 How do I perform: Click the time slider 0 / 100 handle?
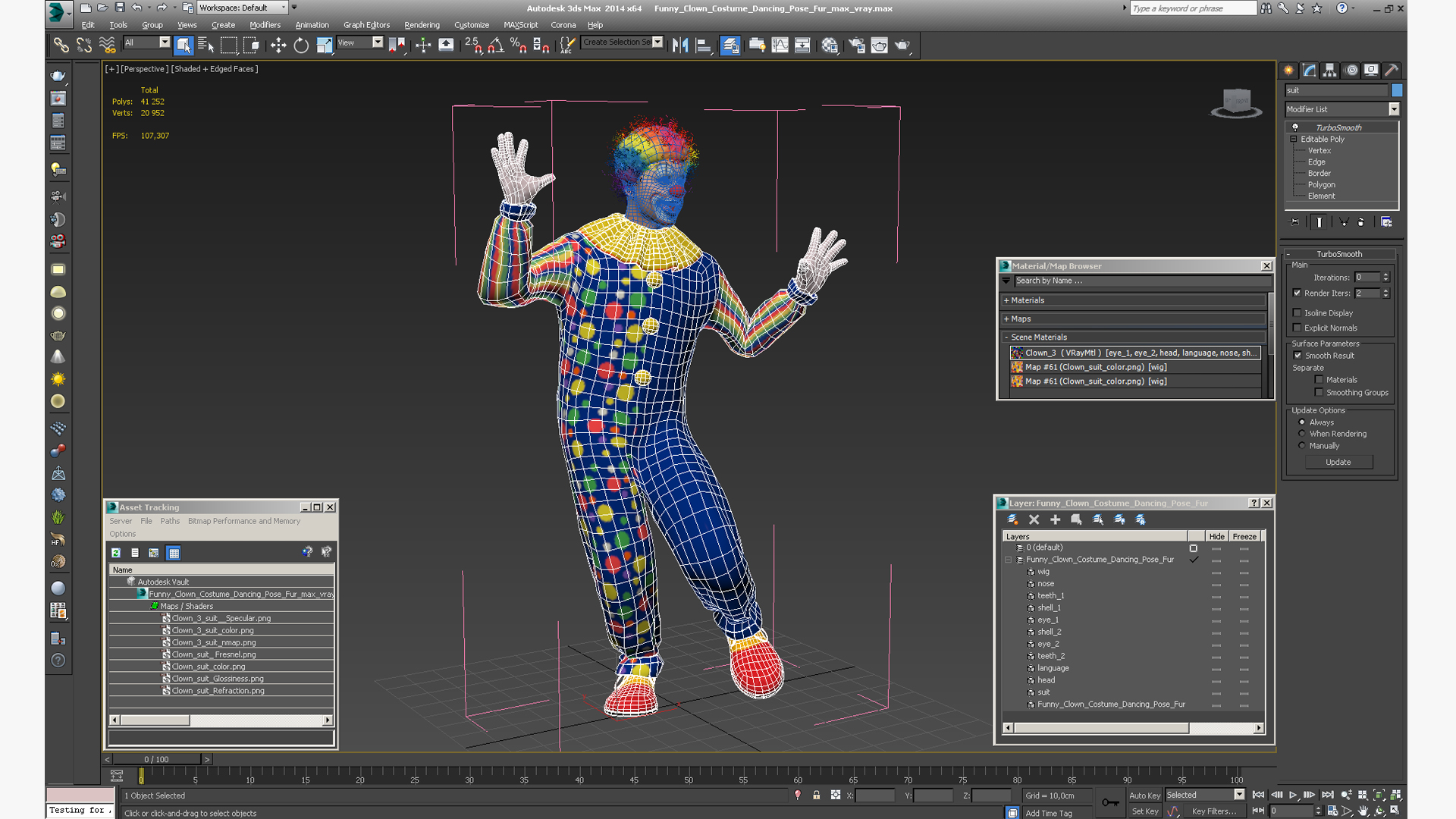tap(157, 759)
